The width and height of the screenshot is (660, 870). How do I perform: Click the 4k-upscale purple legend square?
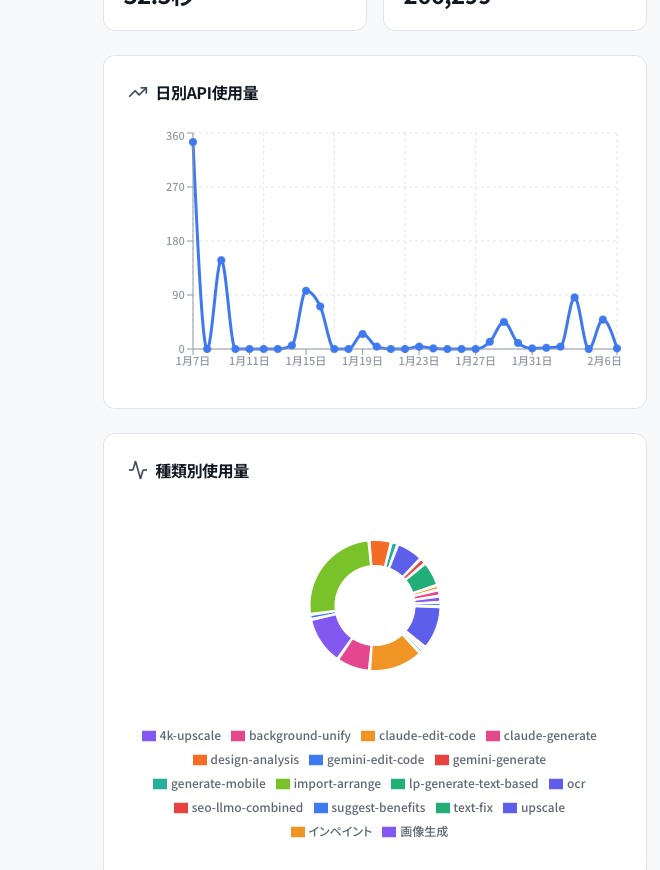pyautogui.click(x=149, y=736)
